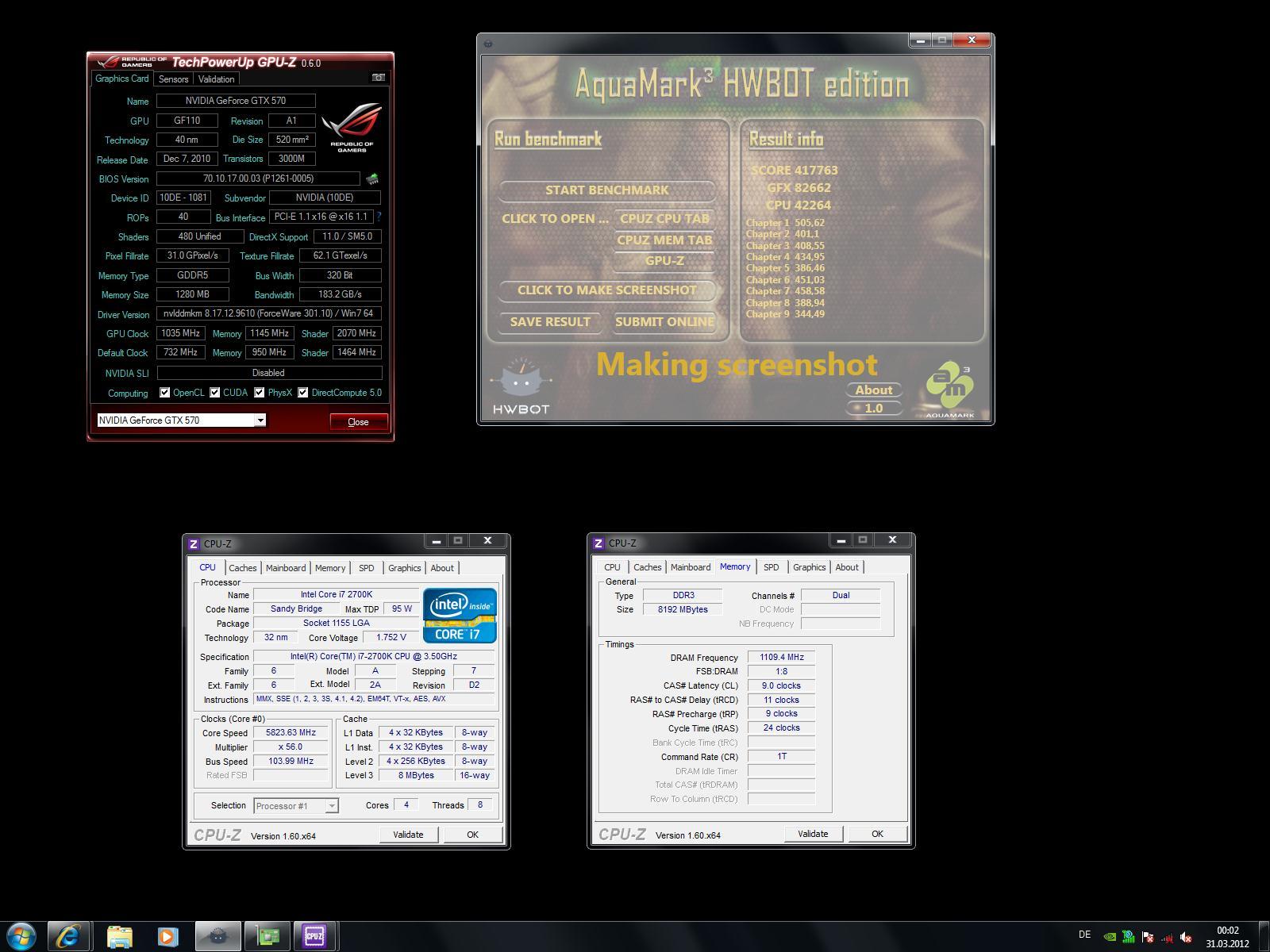Click SUBMIT ONLINE in AquaMark

coord(664,322)
